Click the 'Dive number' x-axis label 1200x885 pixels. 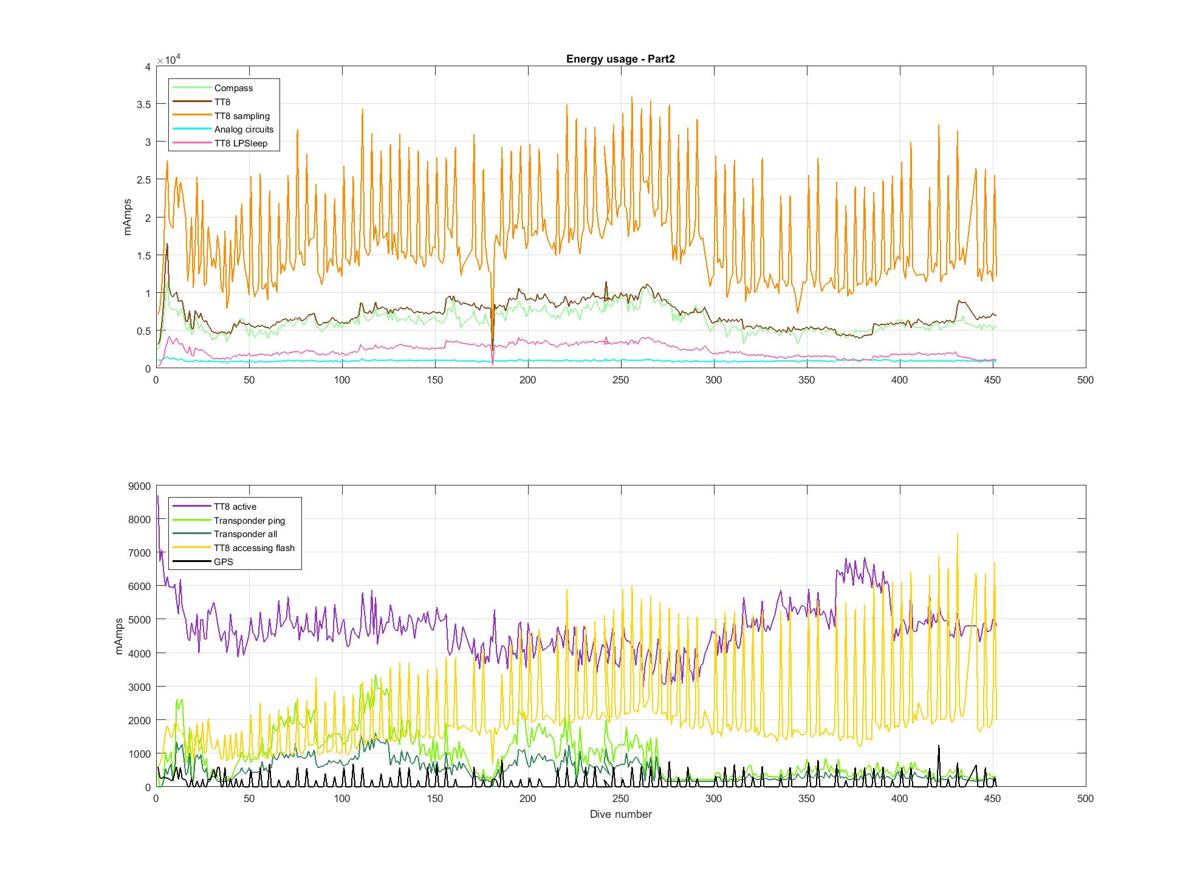click(621, 814)
